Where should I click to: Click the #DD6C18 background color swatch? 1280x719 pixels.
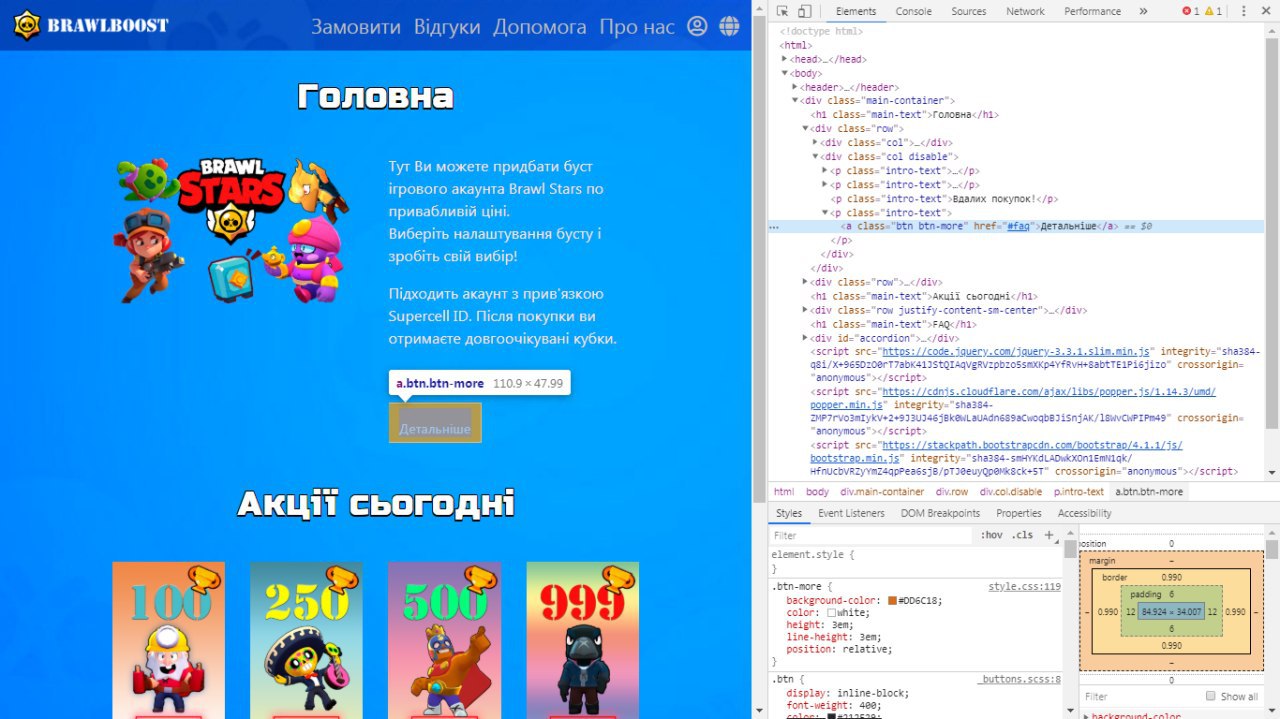pyautogui.click(x=892, y=600)
